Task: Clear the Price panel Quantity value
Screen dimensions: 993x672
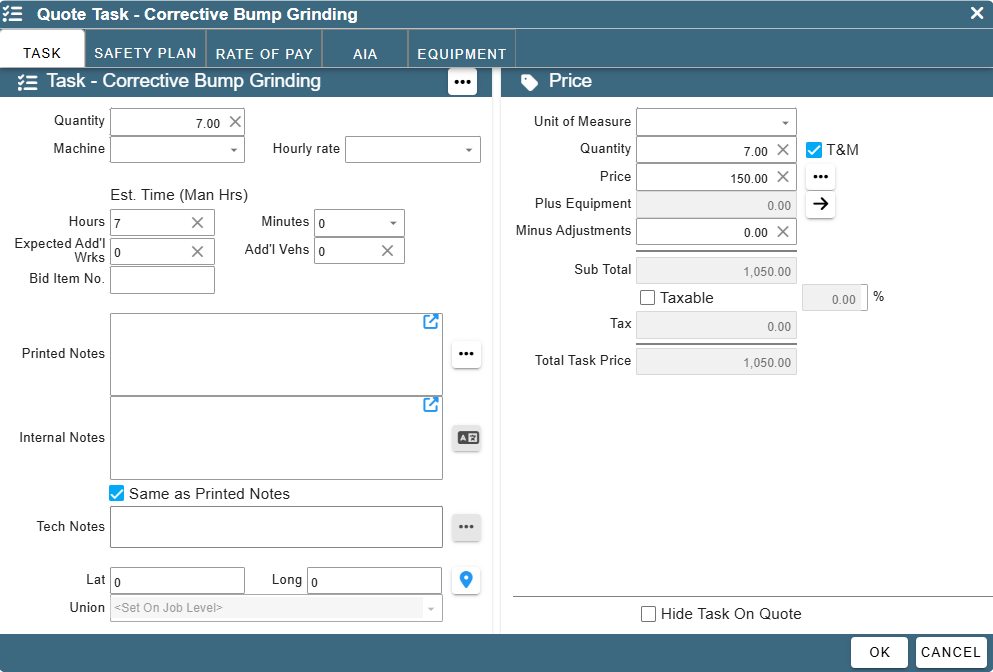Action: tap(783, 149)
